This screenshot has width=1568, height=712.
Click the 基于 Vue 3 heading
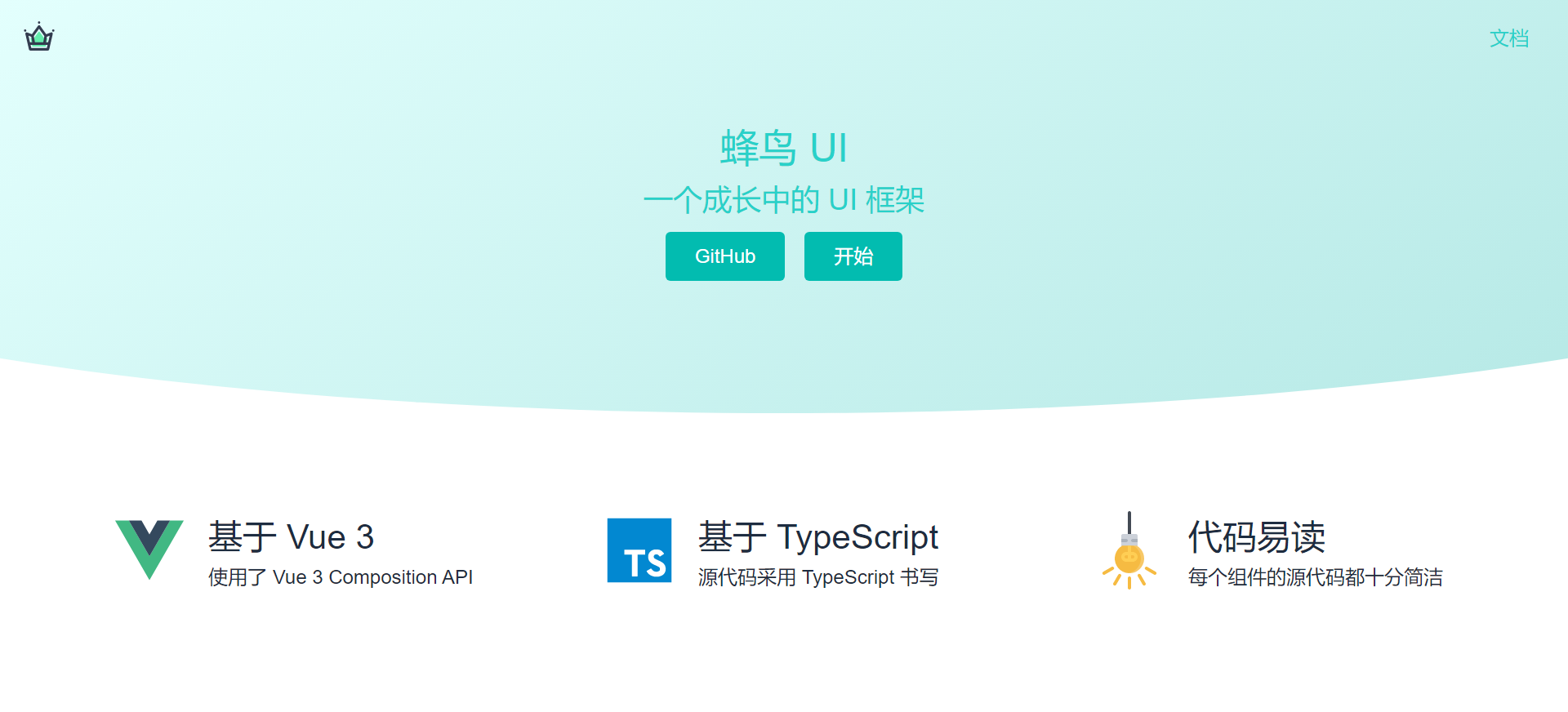tap(291, 537)
